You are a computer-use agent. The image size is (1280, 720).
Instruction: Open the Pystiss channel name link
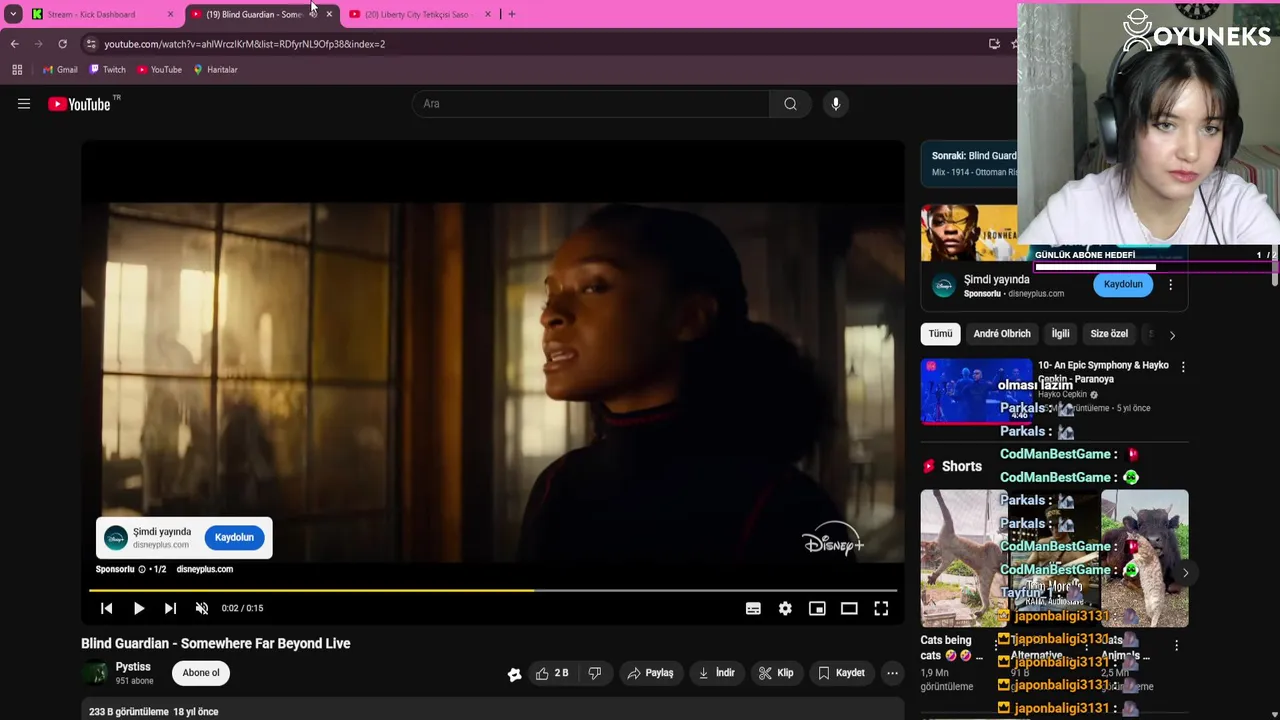pyautogui.click(x=133, y=667)
